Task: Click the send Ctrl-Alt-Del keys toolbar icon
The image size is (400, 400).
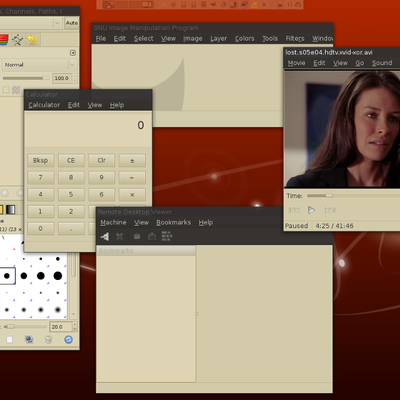Action: click(x=167, y=236)
